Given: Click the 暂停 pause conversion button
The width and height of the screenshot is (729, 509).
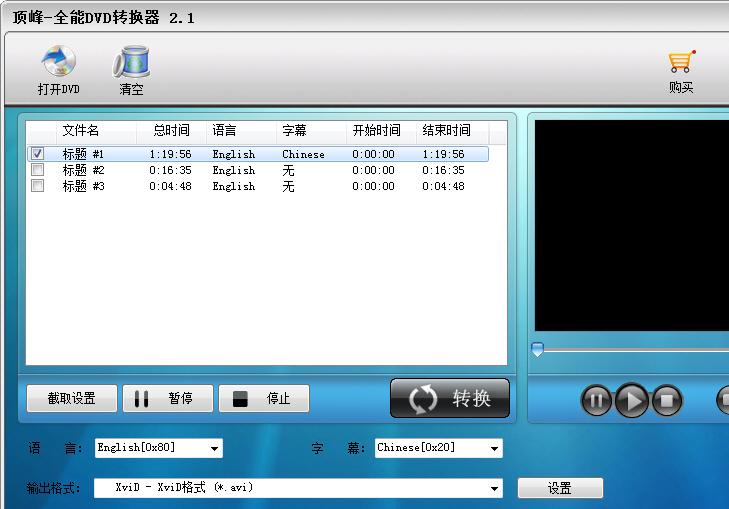Looking at the screenshot, I should pos(167,399).
